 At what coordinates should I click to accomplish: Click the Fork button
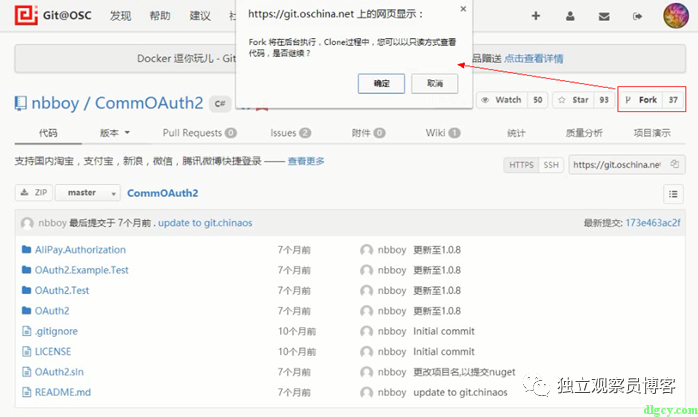tap(641, 100)
